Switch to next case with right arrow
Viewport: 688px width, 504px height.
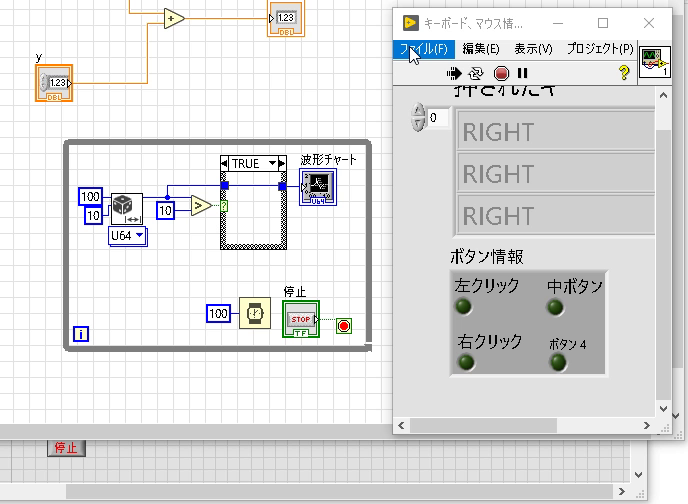282,164
